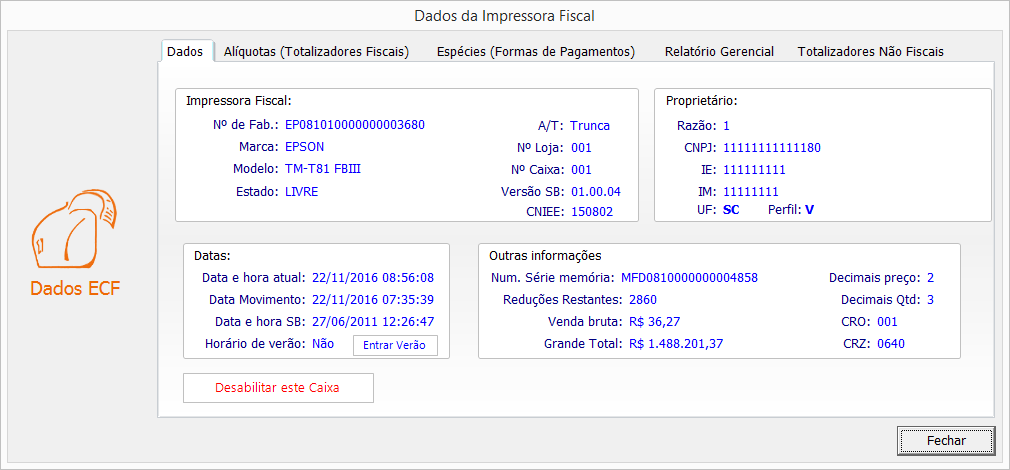
Task: Select serial number EP081010000000003680
Action: tap(355, 125)
